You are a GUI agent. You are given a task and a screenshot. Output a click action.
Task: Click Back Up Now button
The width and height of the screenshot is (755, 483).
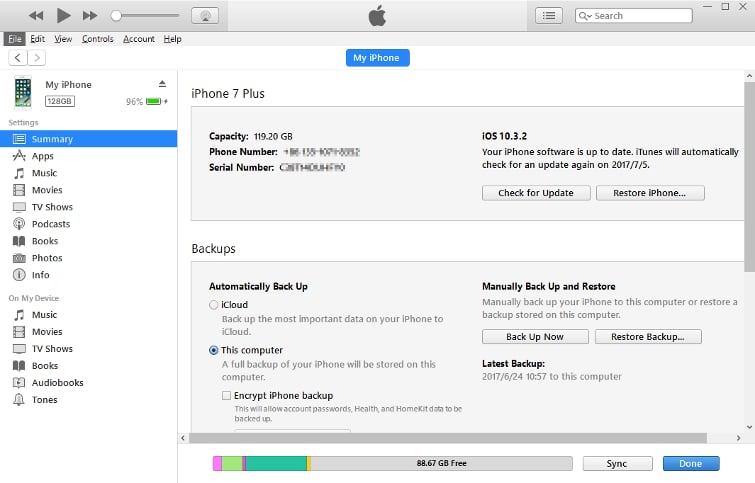pos(534,337)
